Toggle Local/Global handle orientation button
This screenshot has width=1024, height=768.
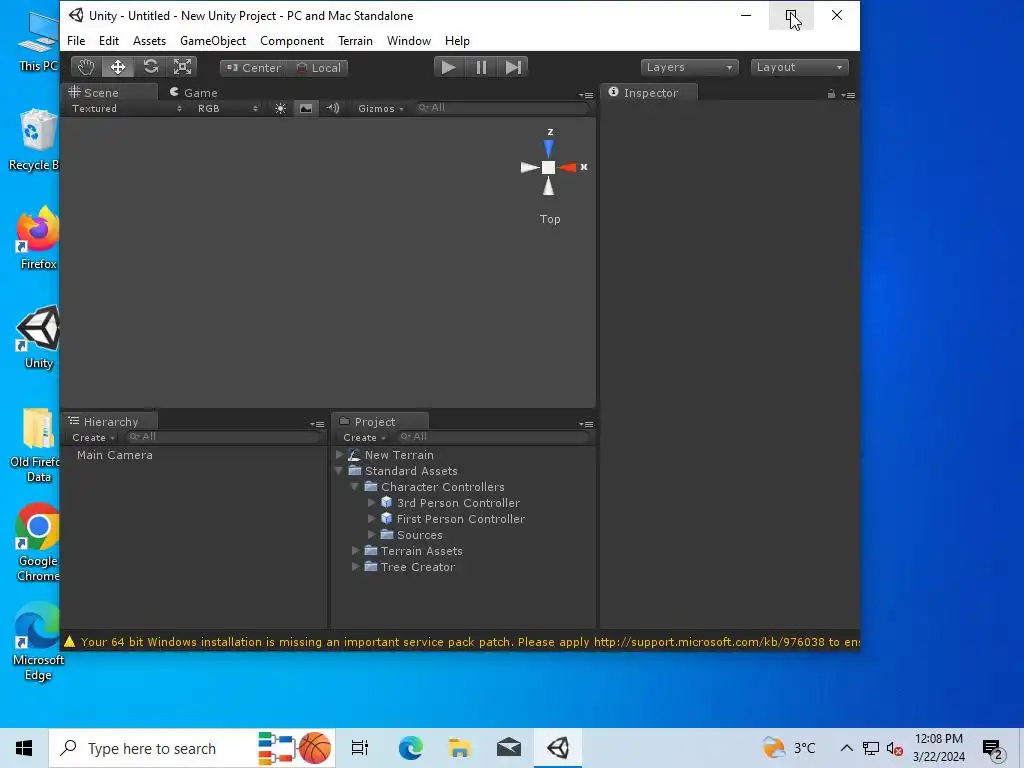[318, 68]
